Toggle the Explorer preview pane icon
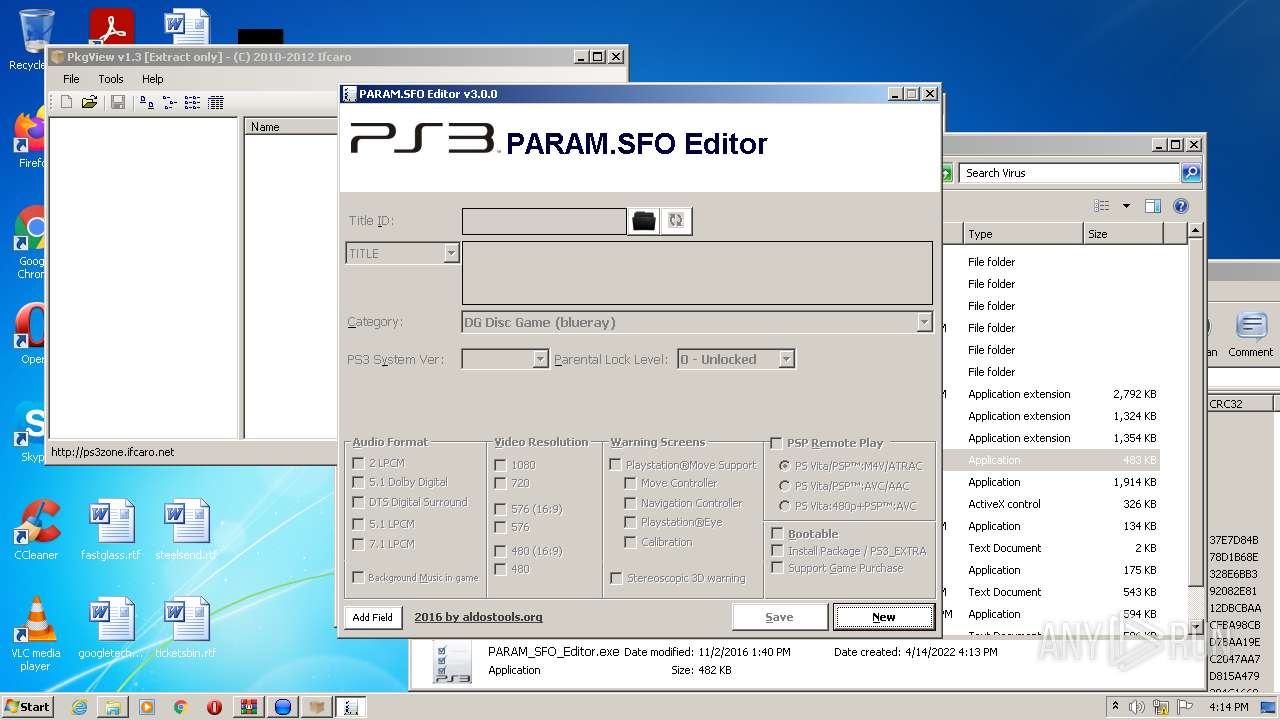1280x720 pixels. point(1152,206)
